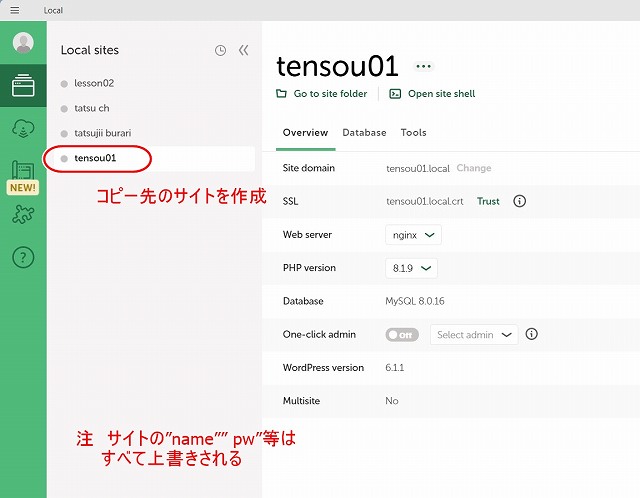Open the Local sites icon in sidebar
Screen dimensions: 640x498
[x=23, y=86]
